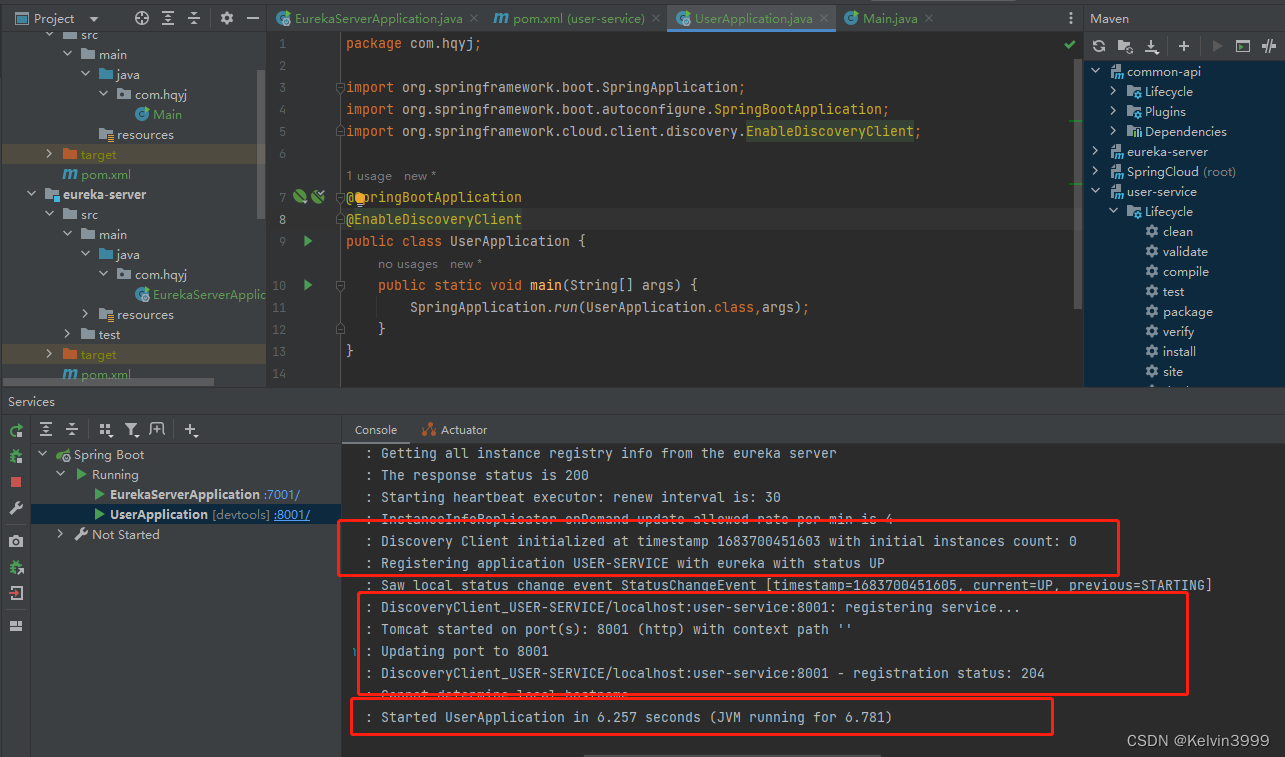Run main method via gutter arrow line 10
Image resolution: width=1285 pixels, height=757 pixels.
(308, 285)
